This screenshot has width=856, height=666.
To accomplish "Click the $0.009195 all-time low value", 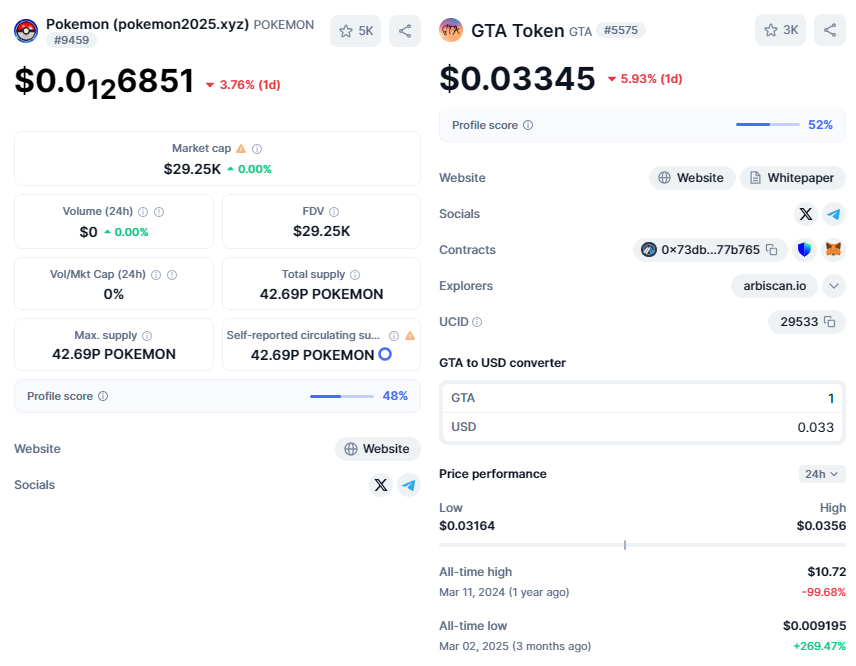I will 815,626.
